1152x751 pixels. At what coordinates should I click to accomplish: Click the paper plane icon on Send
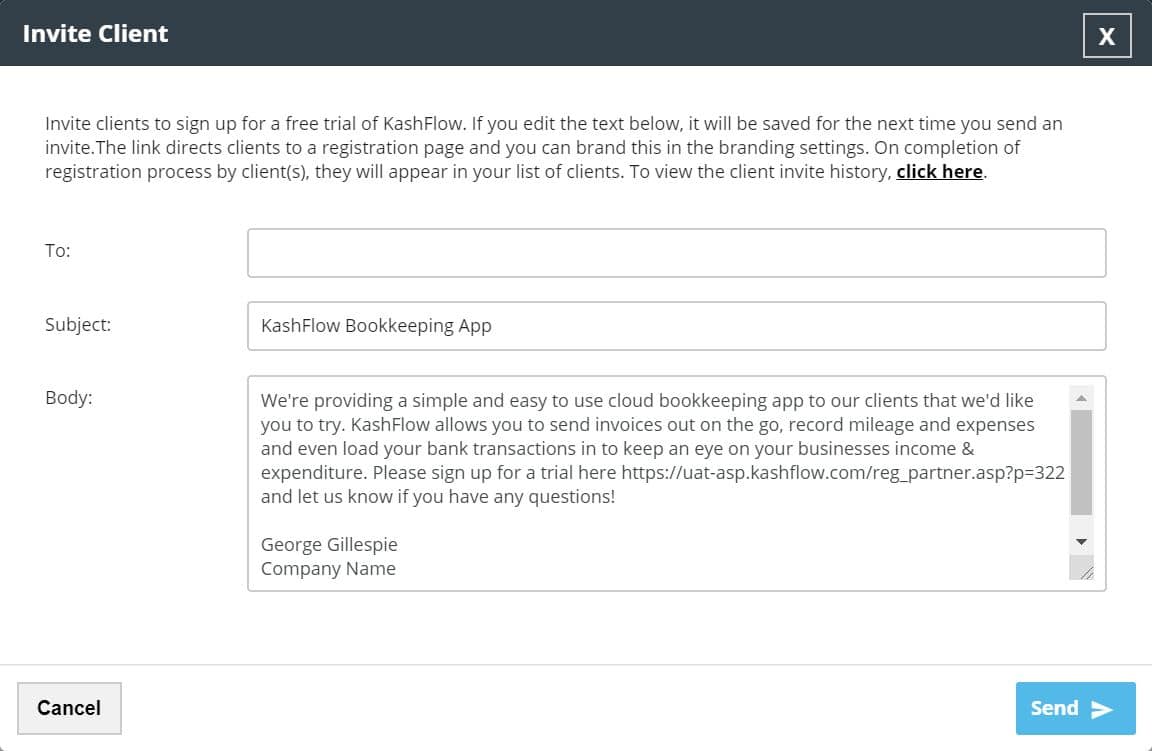pyautogui.click(x=1102, y=709)
